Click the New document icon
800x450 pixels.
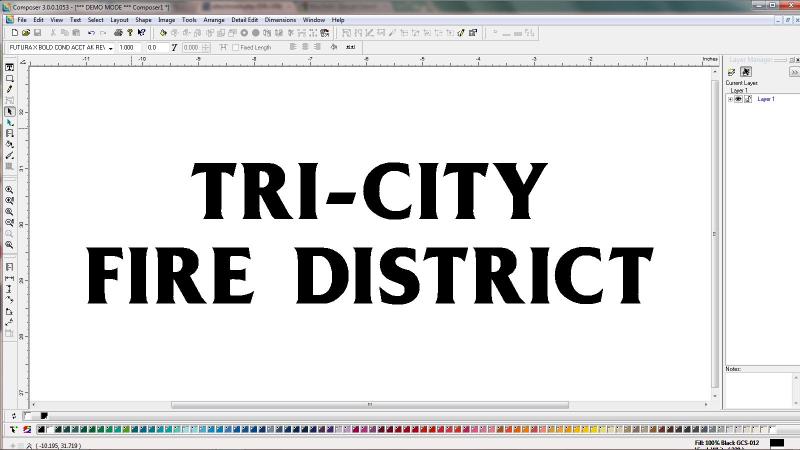pyautogui.click(x=15, y=33)
